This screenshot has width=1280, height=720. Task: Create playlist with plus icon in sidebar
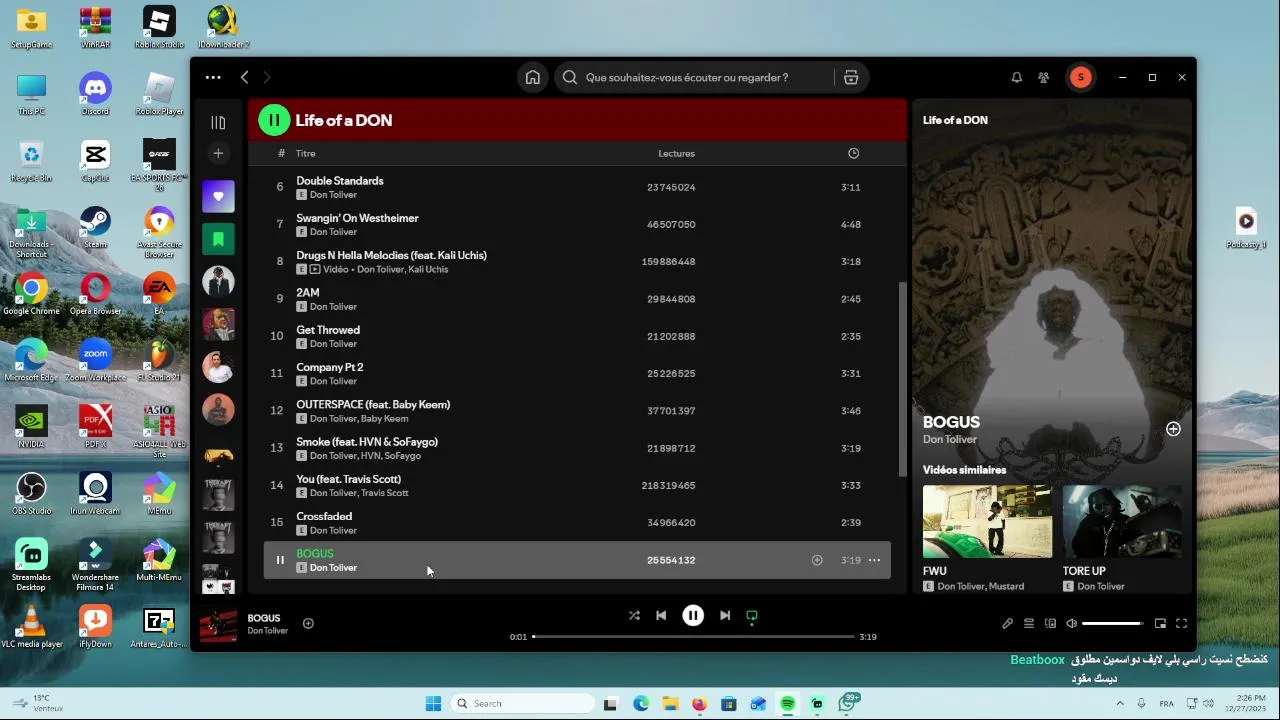click(x=218, y=153)
